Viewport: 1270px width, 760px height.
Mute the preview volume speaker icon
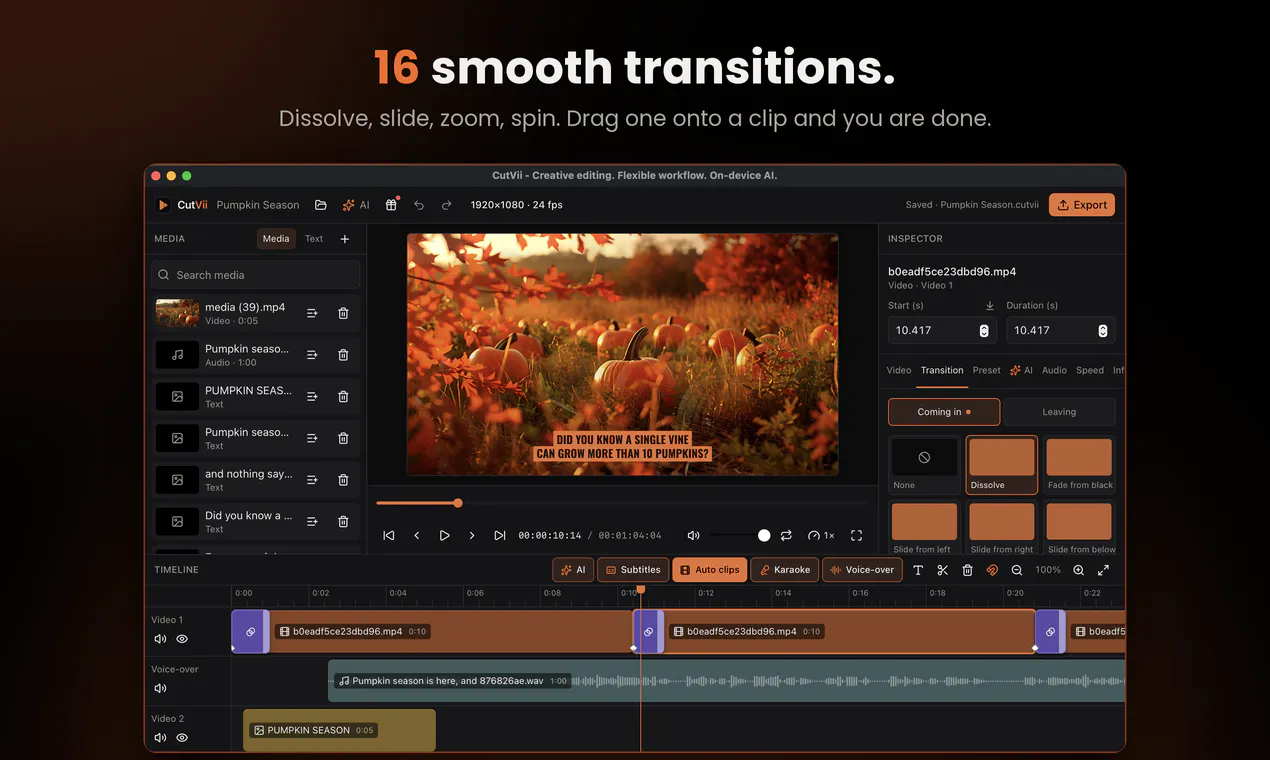(694, 536)
